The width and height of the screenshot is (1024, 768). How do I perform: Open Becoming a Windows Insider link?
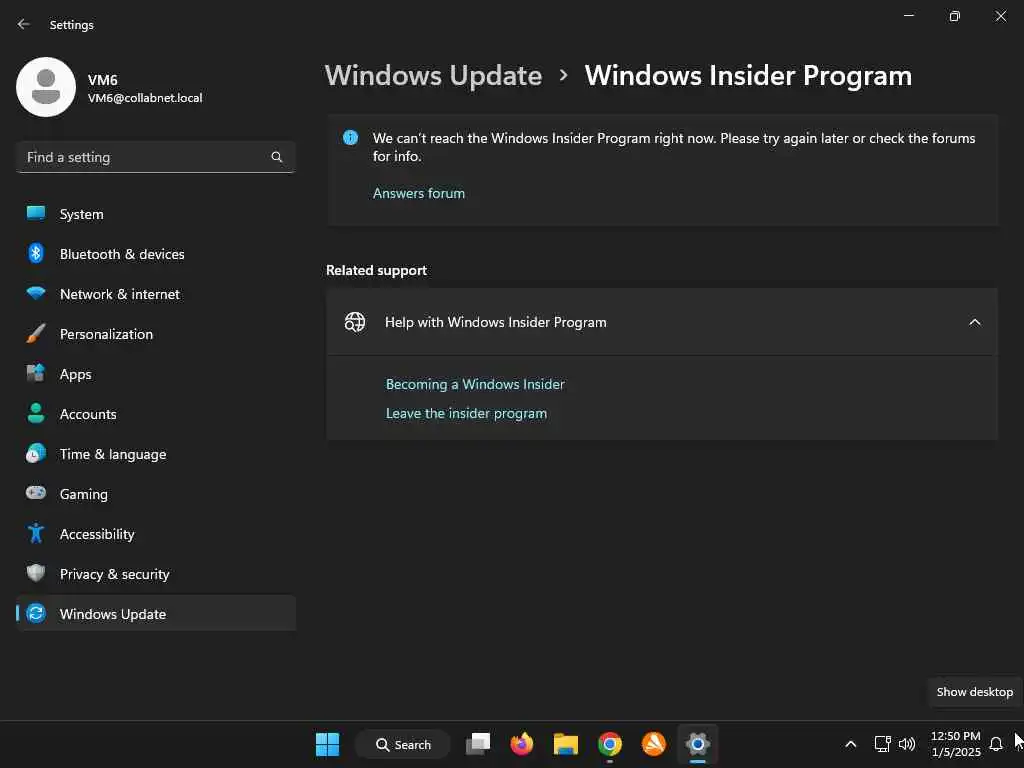pos(475,384)
